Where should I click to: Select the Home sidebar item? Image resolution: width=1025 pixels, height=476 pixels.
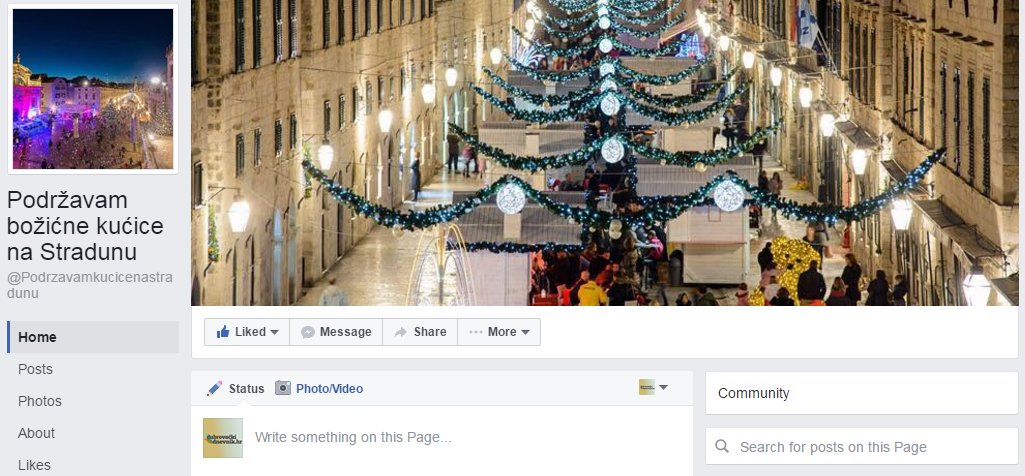point(93,337)
